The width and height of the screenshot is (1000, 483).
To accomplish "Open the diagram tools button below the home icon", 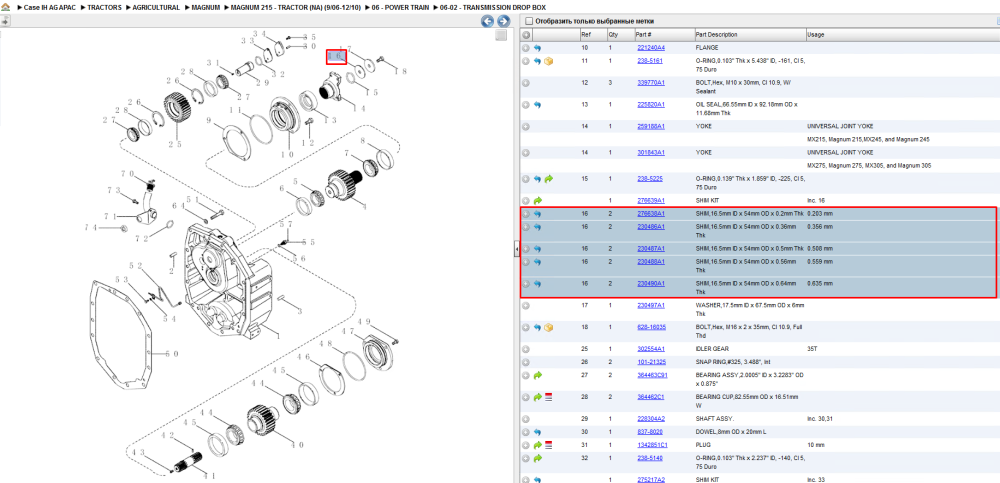I will coord(5,21).
